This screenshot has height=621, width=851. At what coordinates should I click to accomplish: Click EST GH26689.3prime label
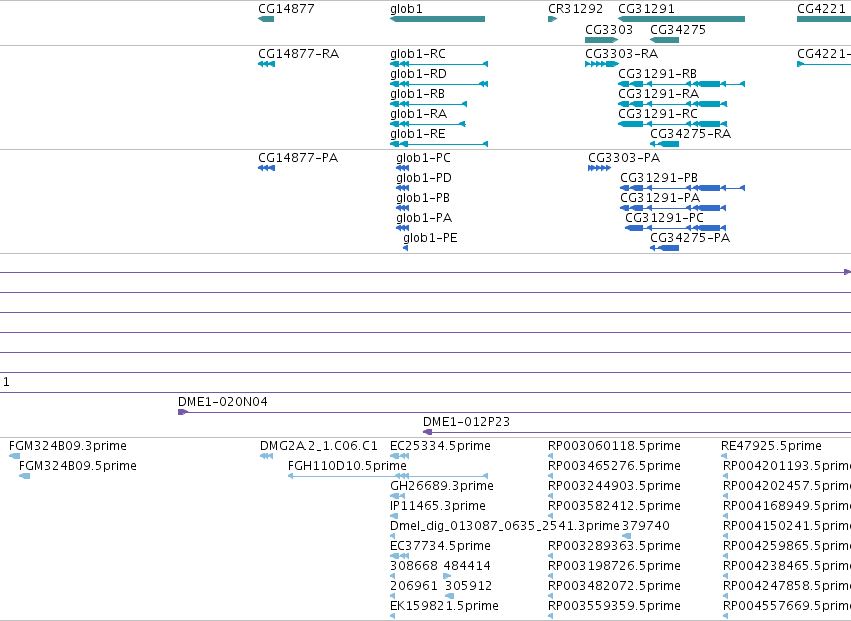(x=442, y=486)
